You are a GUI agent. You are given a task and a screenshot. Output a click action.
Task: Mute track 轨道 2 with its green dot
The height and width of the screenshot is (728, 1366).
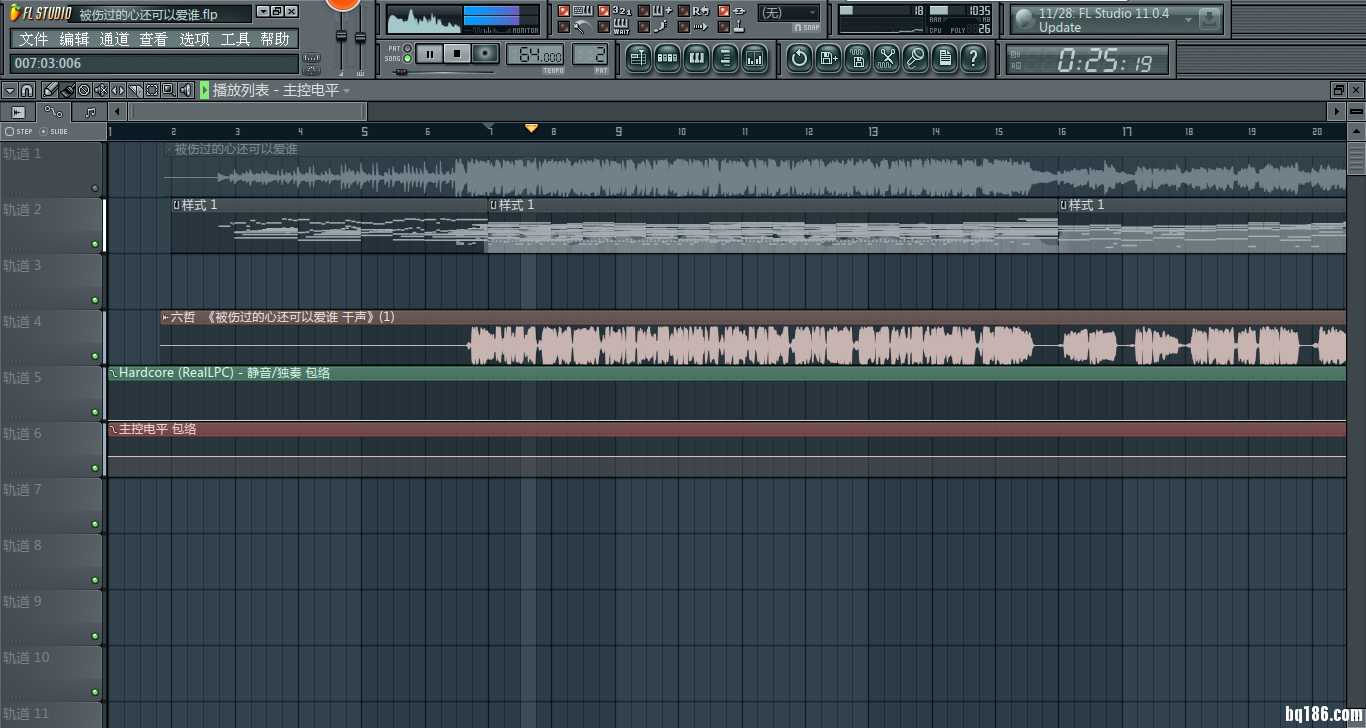[95, 244]
